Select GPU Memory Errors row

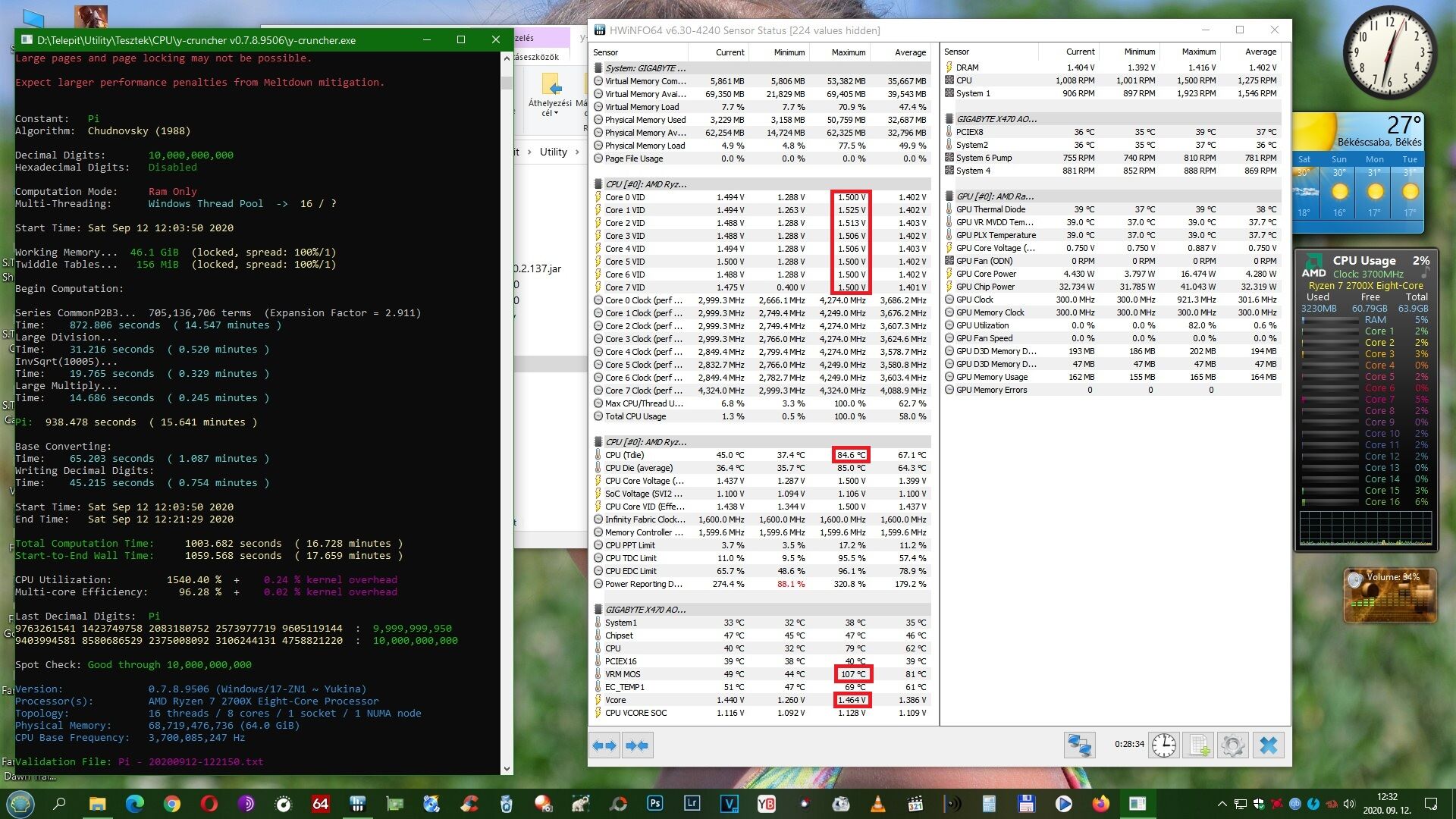pos(1112,390)
